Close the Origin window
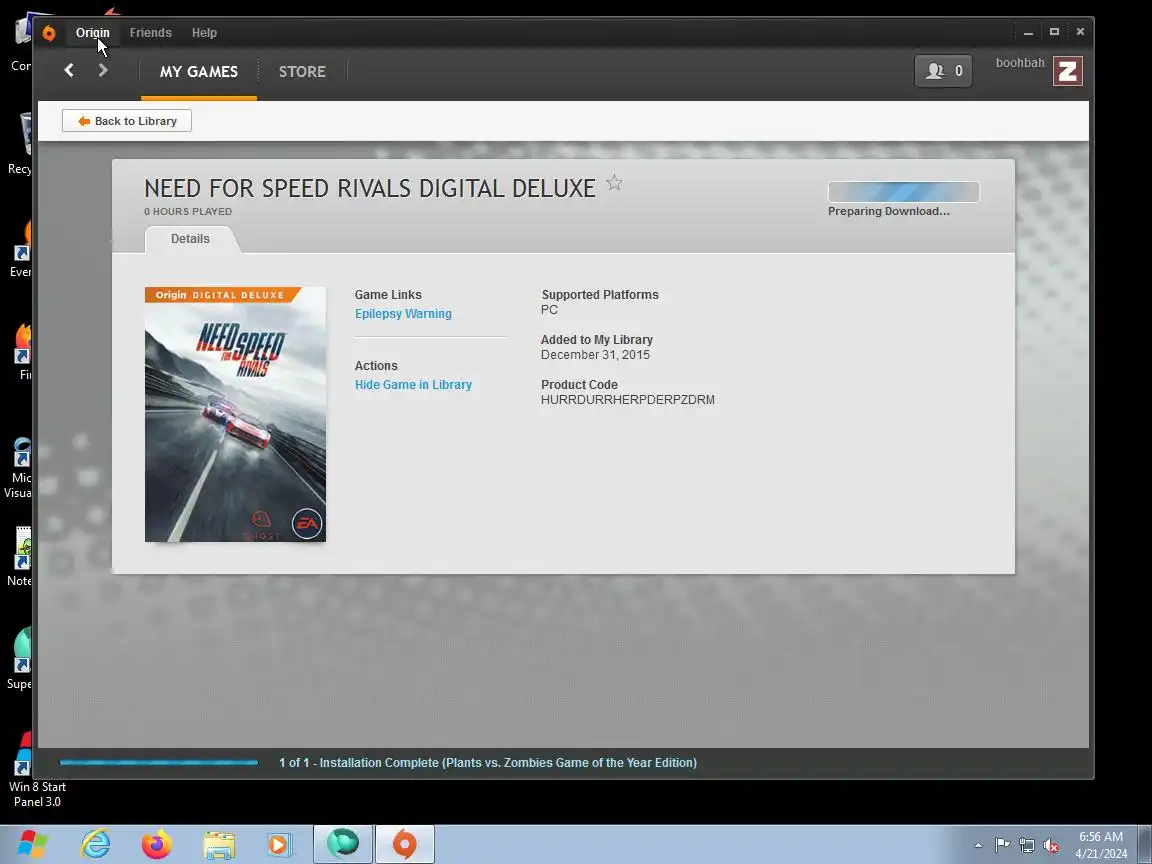This screenshot has height=864, width=1152. point(1080,32)
